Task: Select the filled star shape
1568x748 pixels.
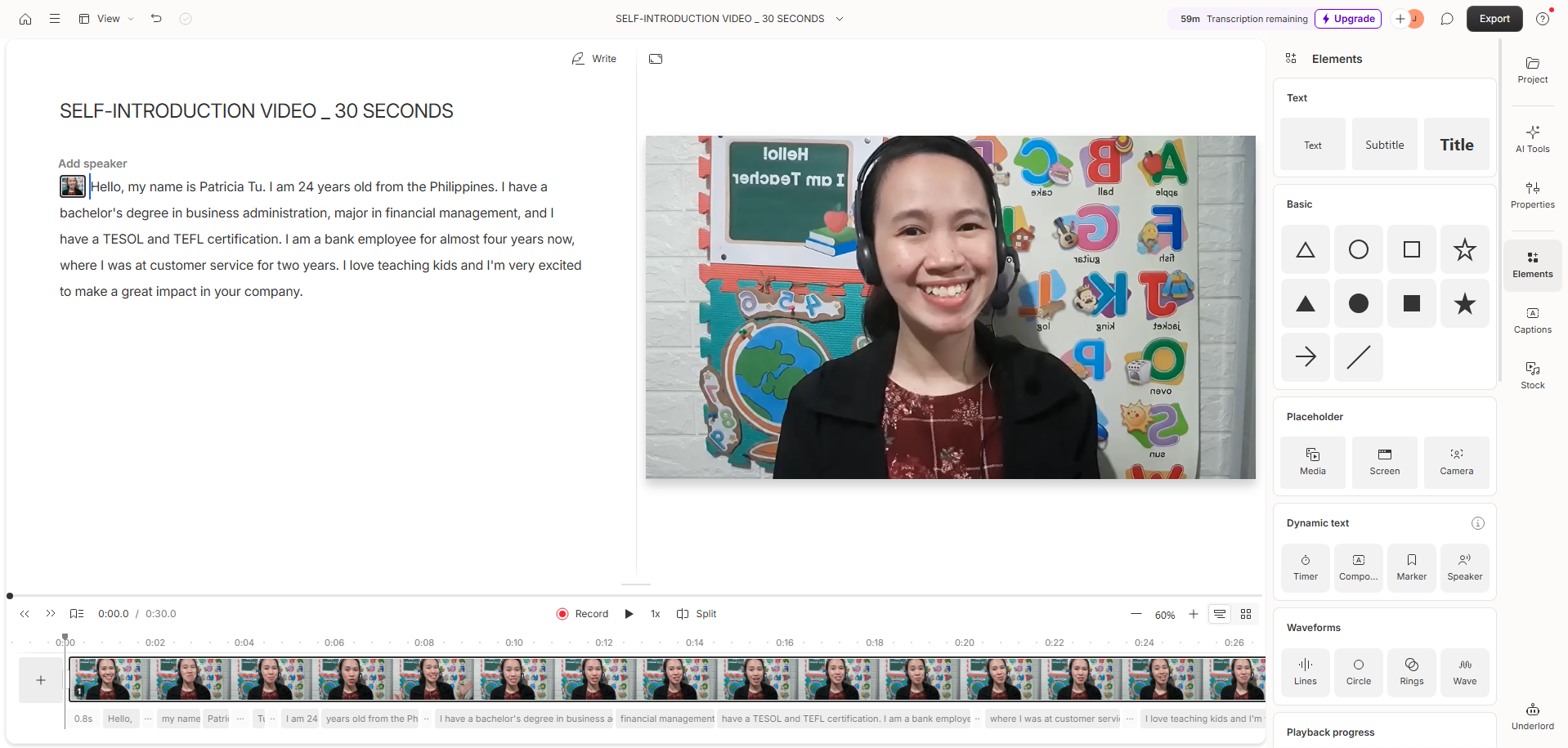Action: click(1464, 304)
